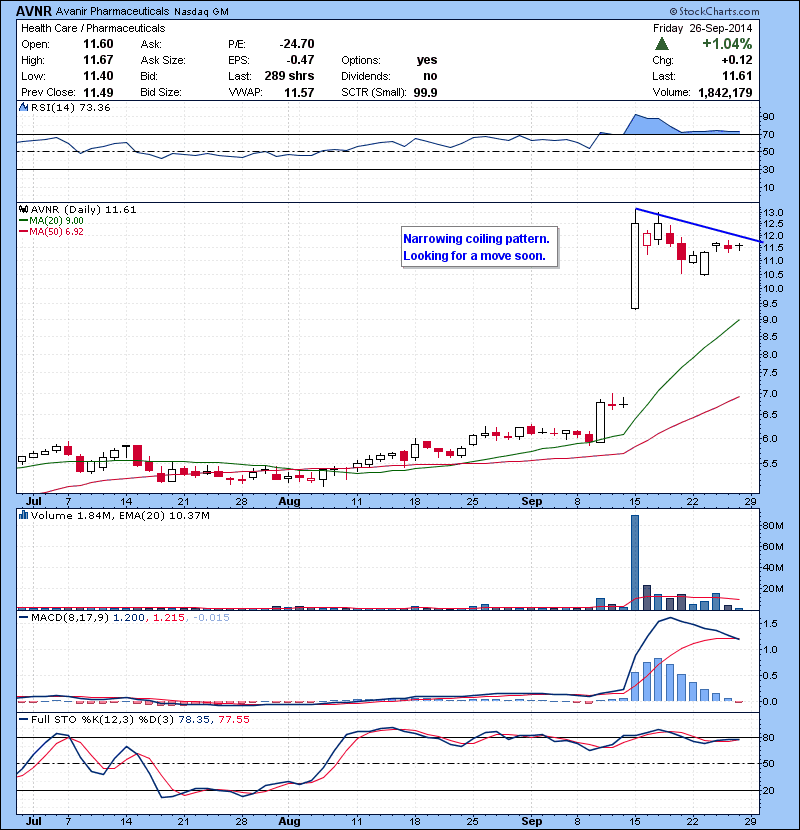
Task: Click the green up-triangle price change icon
Action: (x=661, y=43)
